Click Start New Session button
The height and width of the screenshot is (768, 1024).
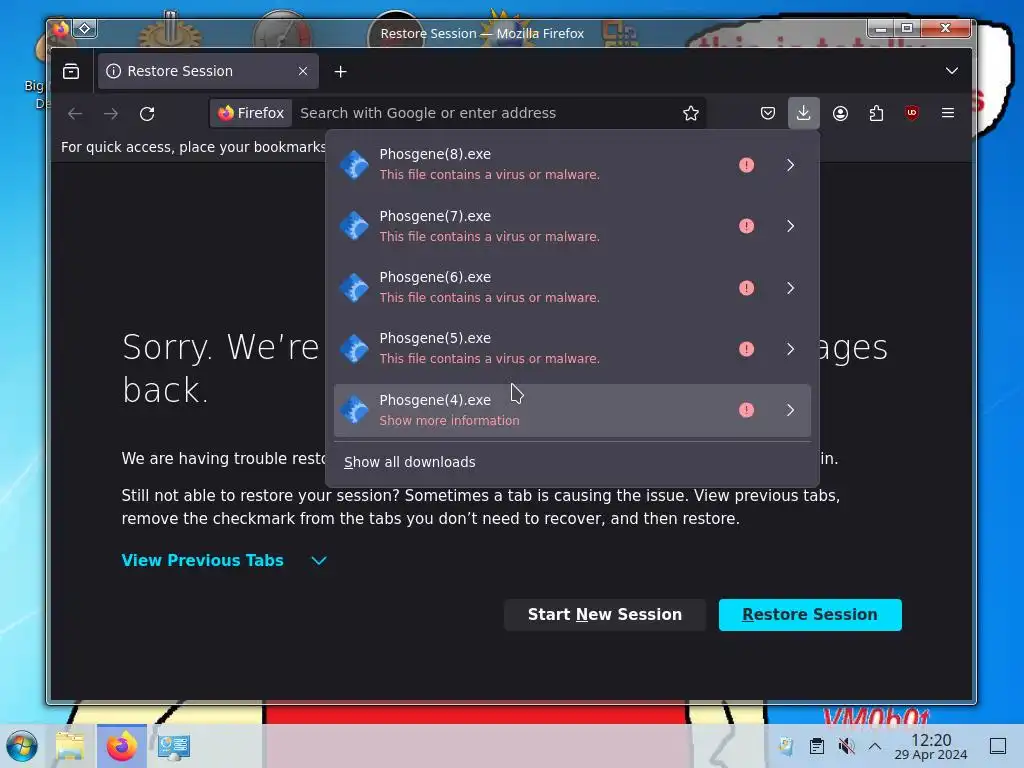coord(605,615)
